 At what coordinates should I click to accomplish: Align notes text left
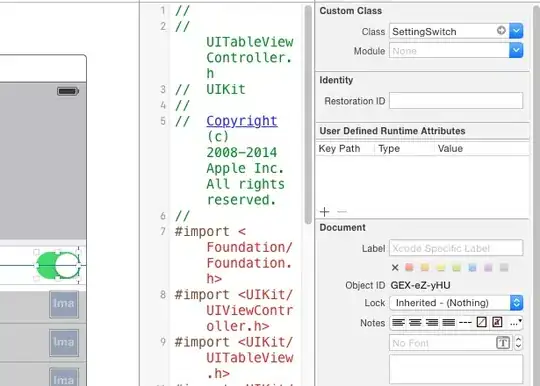point(398,323)
